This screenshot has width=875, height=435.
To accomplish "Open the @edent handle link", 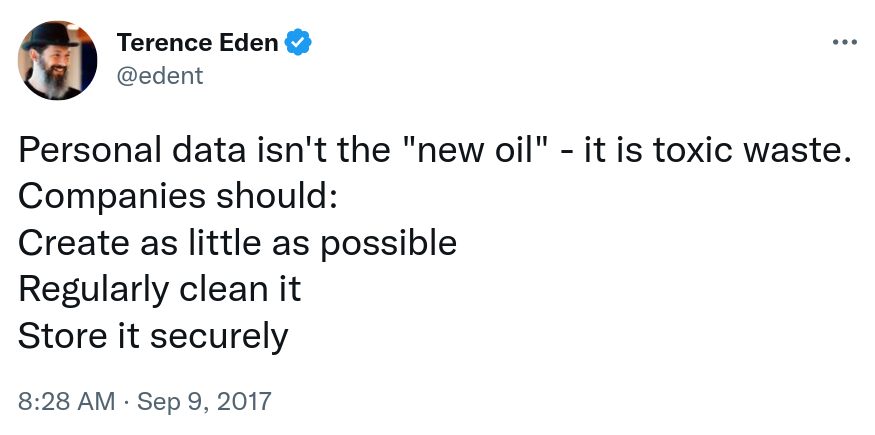I will [x=160, y=76].
